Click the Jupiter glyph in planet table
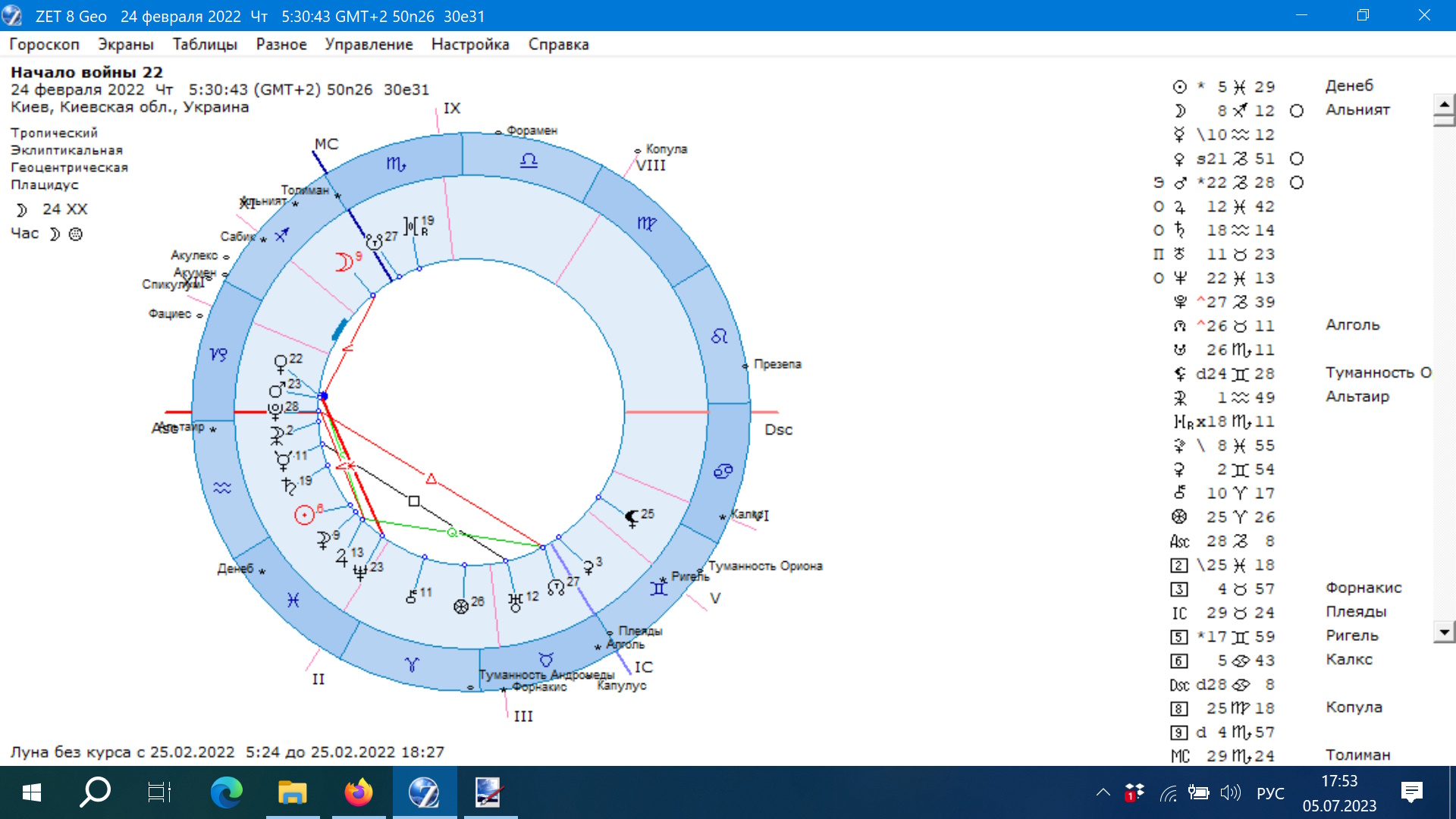Screen dimensions: 1456x819 click(x=1179, y=207)
